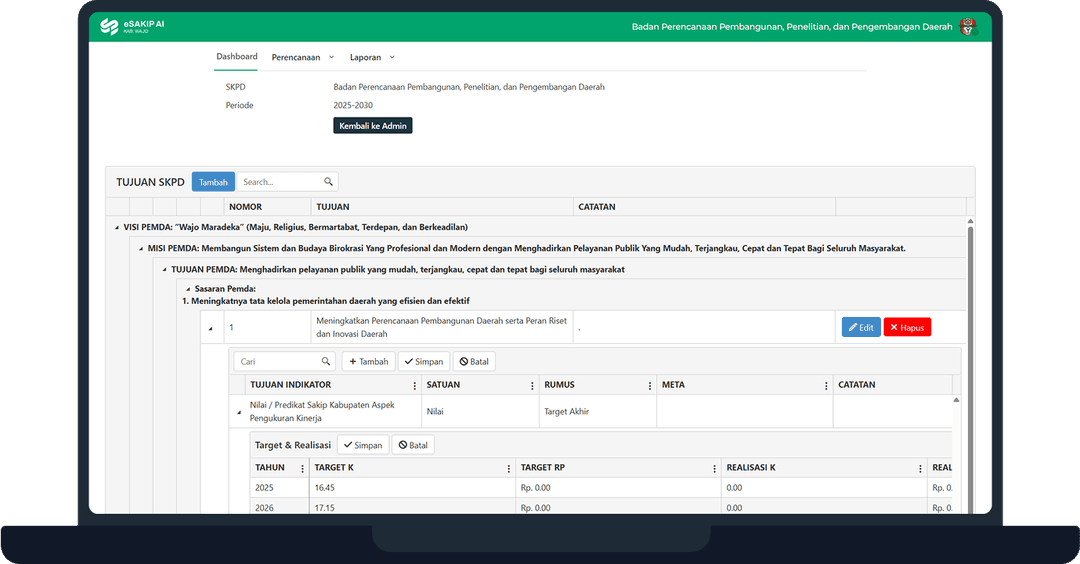Viewport: 1080px width, 564px height.
Task: Click the magnifier icon in TUJUAN SKPD search
Action: coord(328,182)
